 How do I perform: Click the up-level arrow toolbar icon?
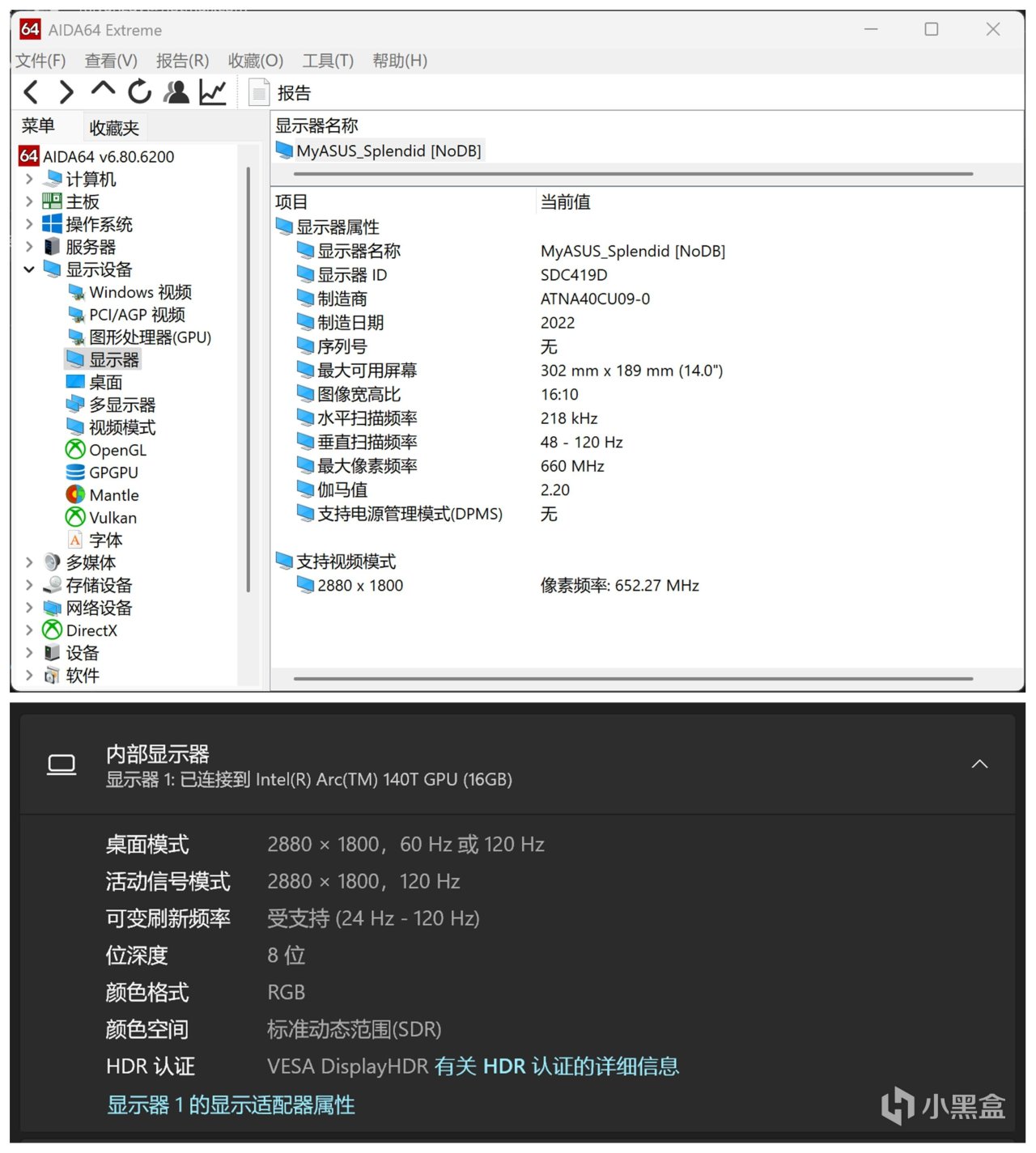tap(103, 89)
